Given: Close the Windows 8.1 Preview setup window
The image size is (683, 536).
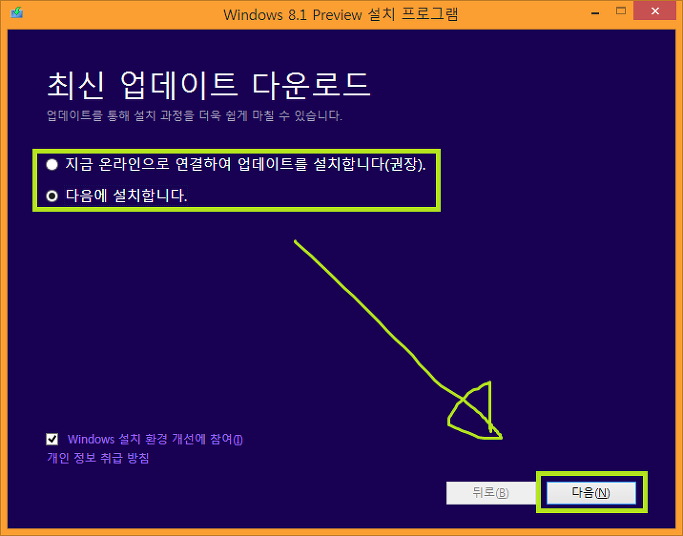Looking at the screenshot, I should [x=655, y=11].
